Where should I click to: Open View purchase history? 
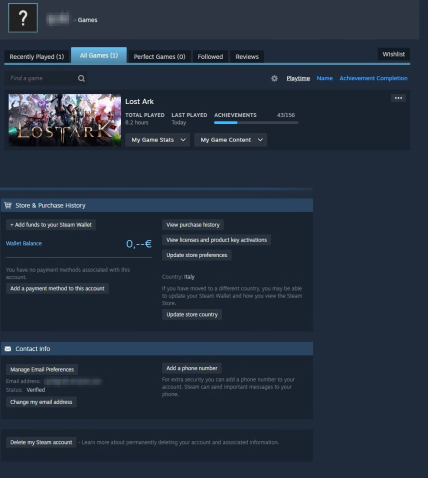point(193,225)
